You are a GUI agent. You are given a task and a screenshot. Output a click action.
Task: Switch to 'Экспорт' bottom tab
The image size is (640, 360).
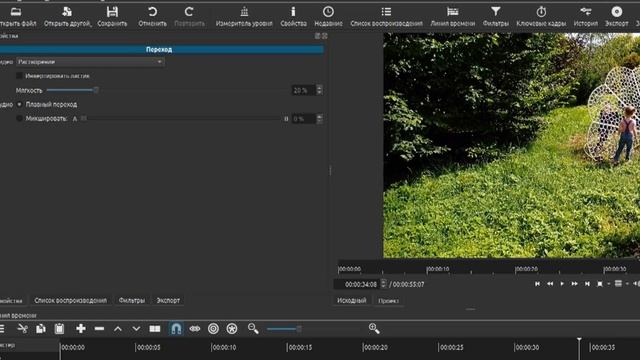coord(168,300)
